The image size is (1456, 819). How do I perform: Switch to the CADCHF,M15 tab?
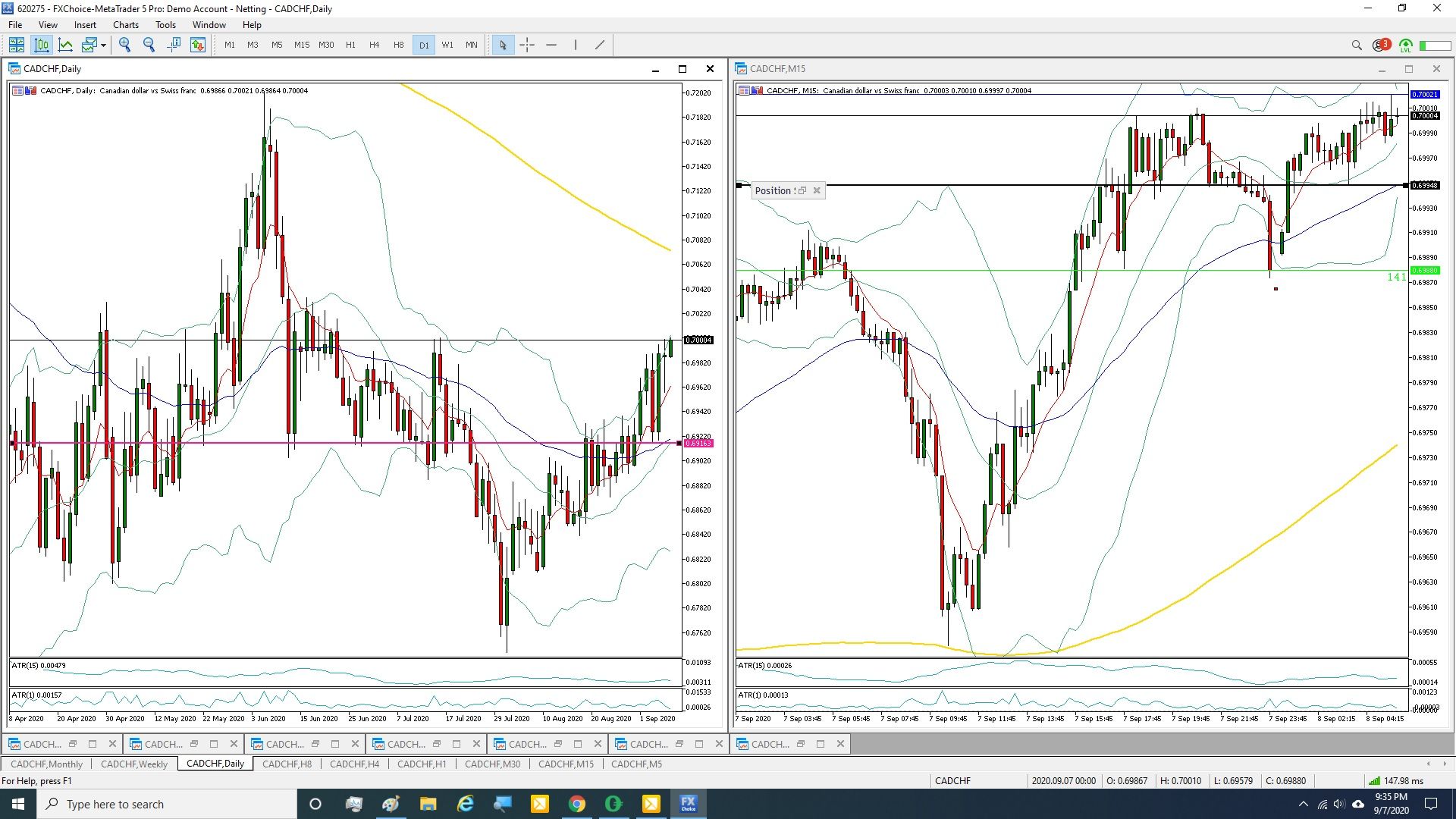pyautogui.click(x=566, y=764)
